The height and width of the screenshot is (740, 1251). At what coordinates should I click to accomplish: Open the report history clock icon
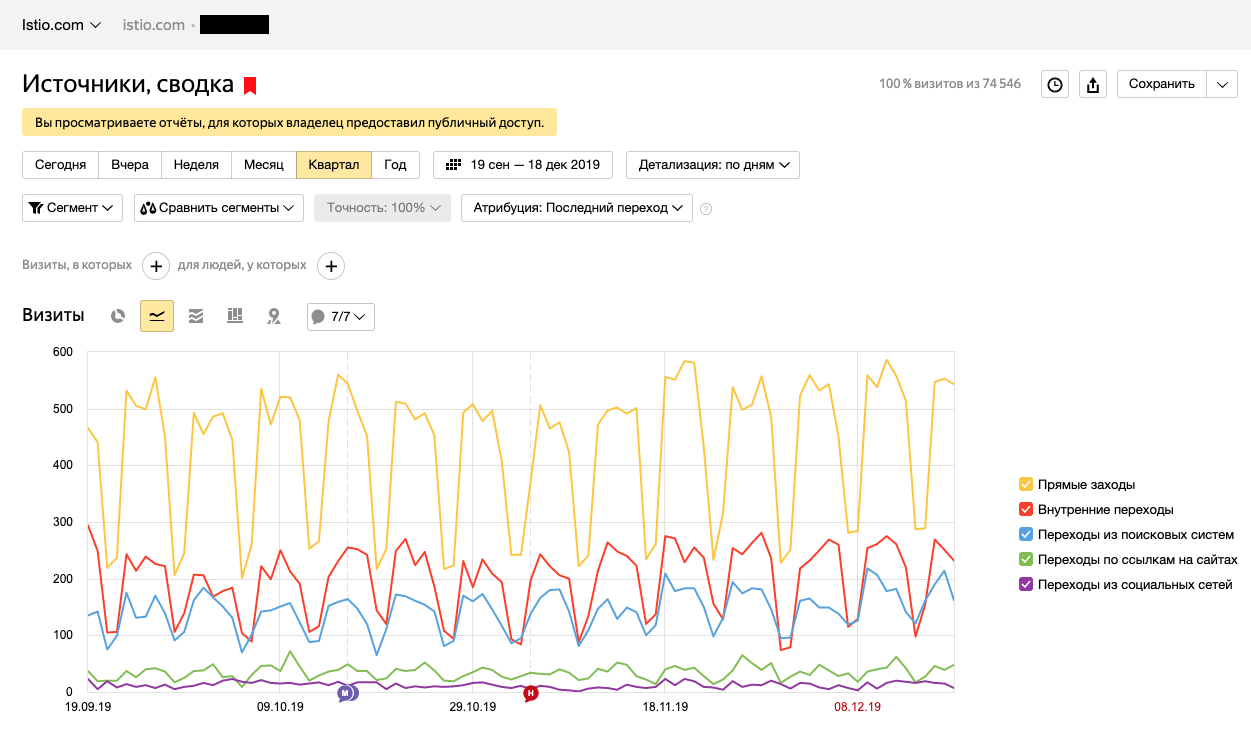pyautogui.click(x=1055, y=84)
